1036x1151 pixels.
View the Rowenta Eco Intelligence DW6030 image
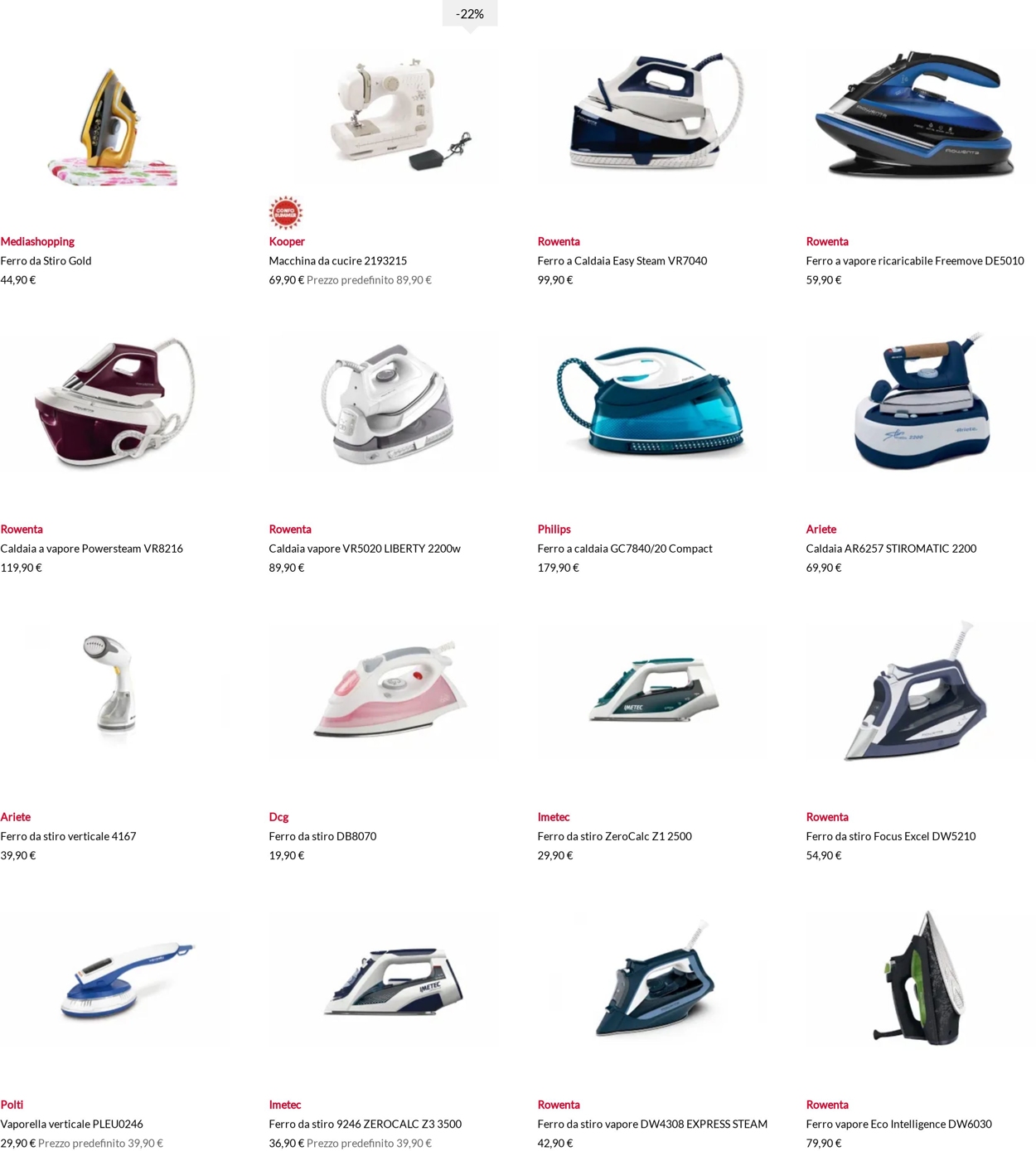[x=922, y=976]
